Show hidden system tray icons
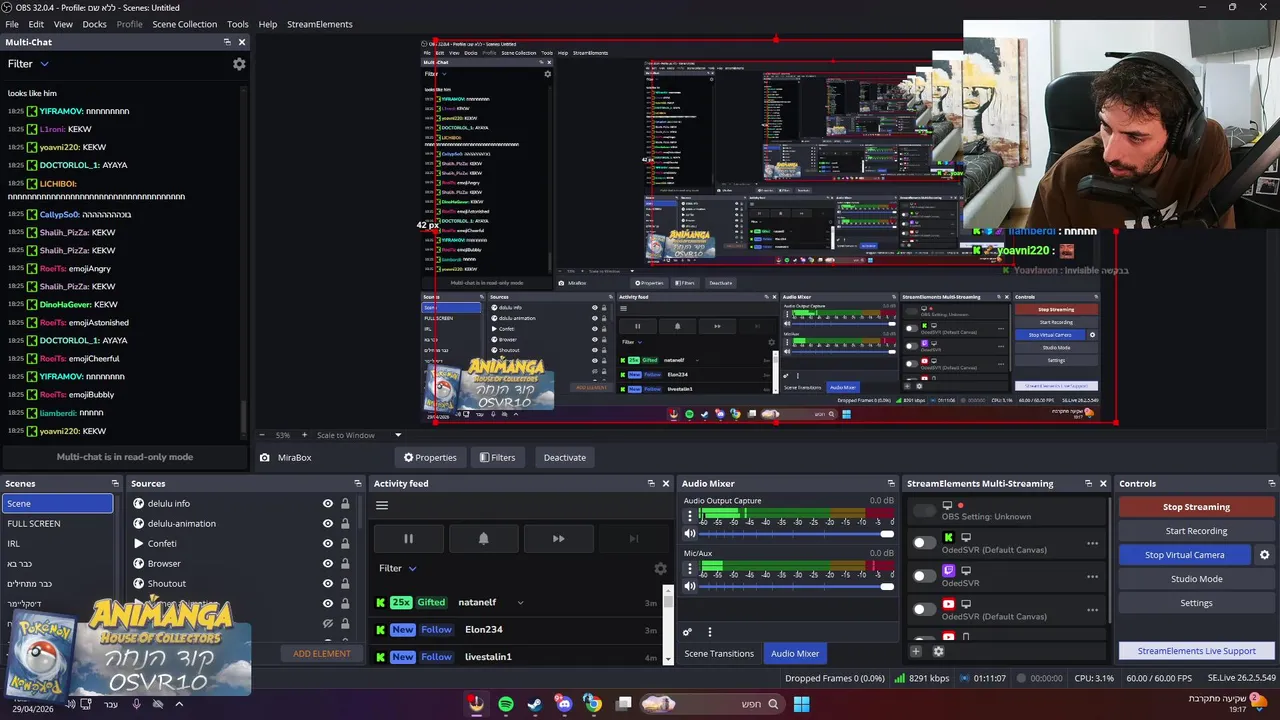1280x720 pixels. point(179,704)
